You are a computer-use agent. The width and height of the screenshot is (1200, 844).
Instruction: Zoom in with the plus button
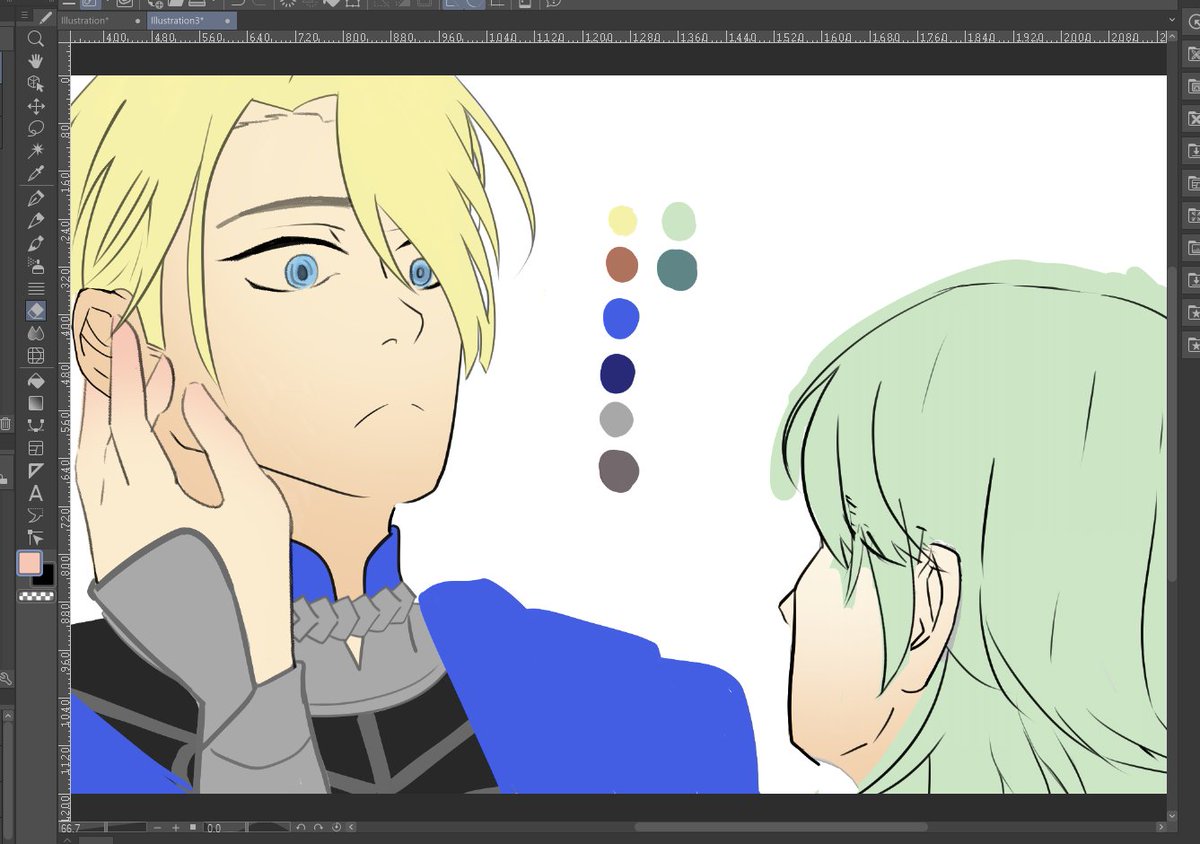176,828
